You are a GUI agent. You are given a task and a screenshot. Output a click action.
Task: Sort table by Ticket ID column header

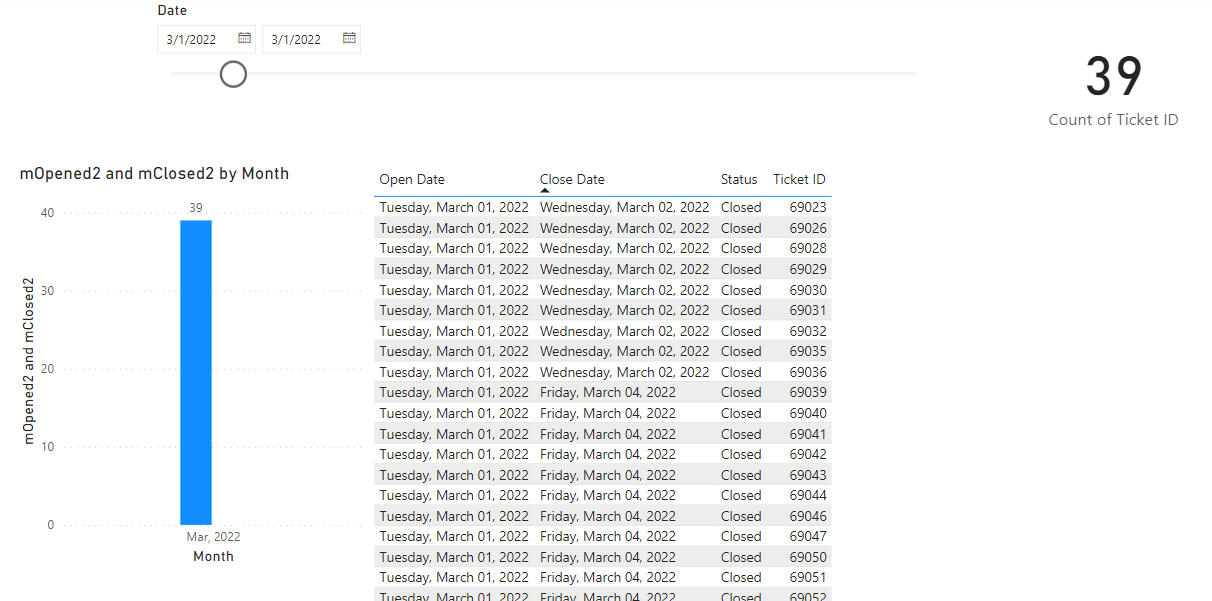[799, 180]
